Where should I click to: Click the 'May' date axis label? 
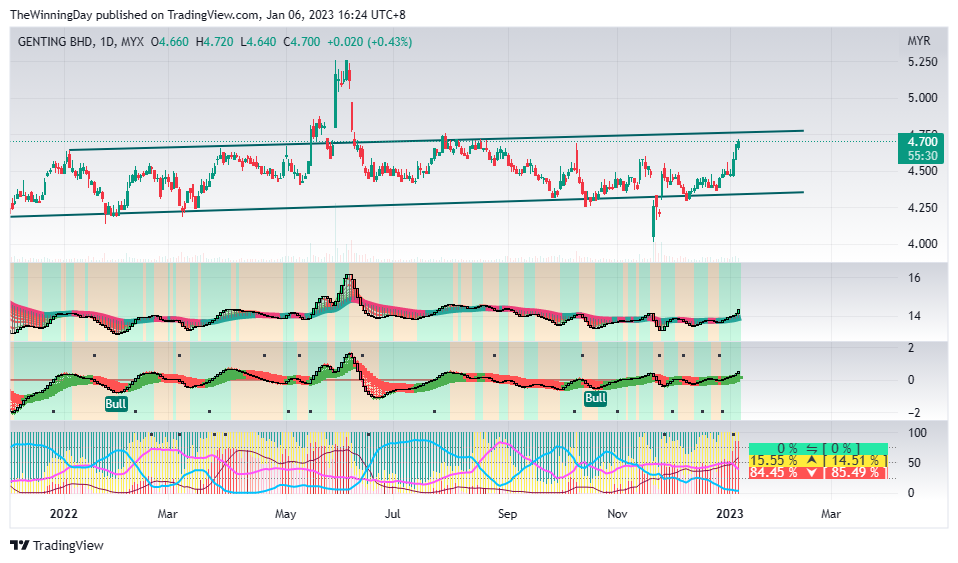(x=285, y=513)
